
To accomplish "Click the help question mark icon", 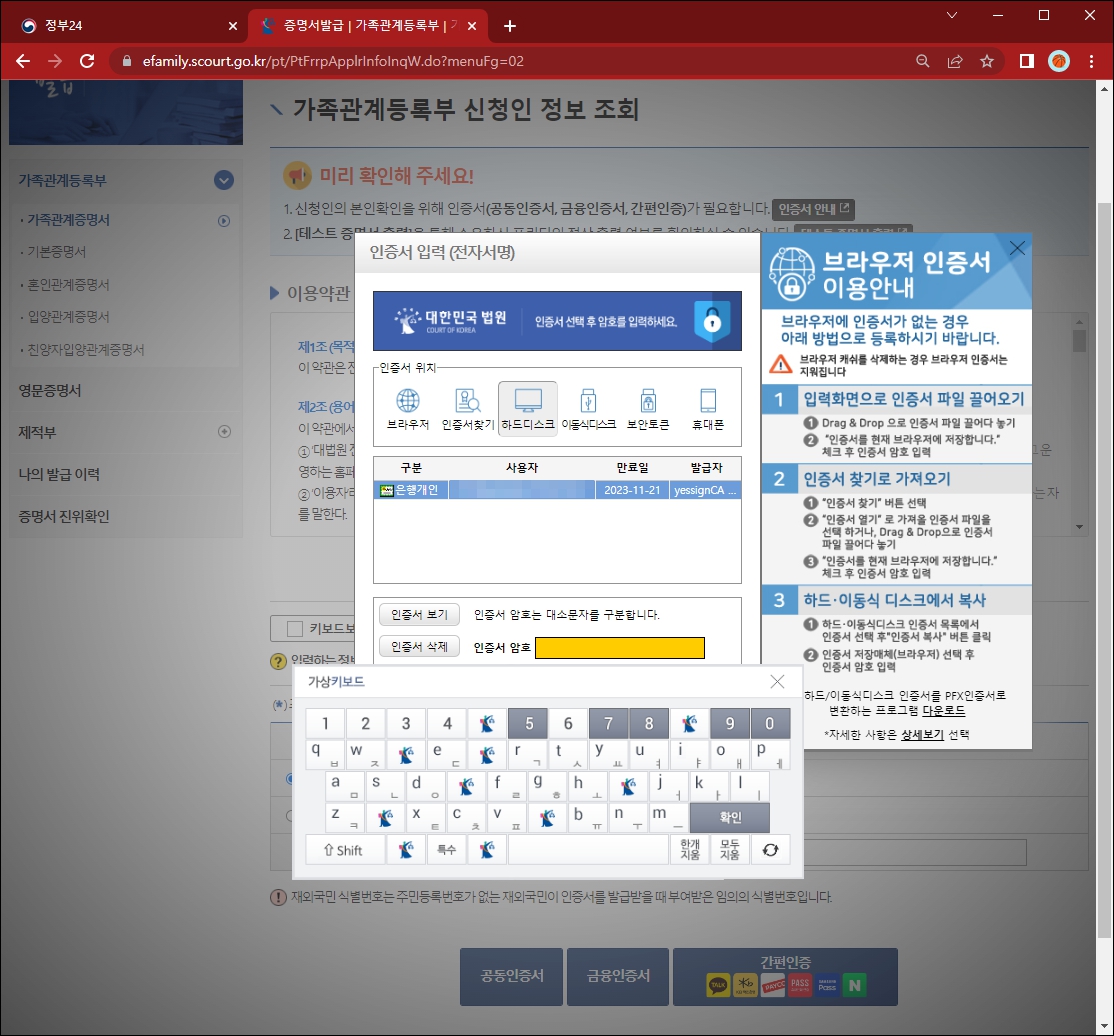I will [x=278, y=661].
